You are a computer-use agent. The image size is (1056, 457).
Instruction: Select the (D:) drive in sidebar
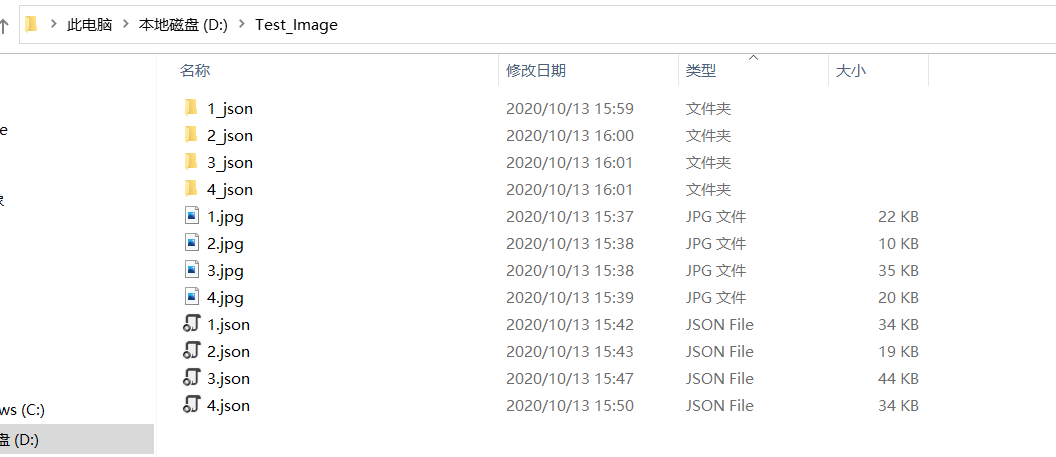20,440
